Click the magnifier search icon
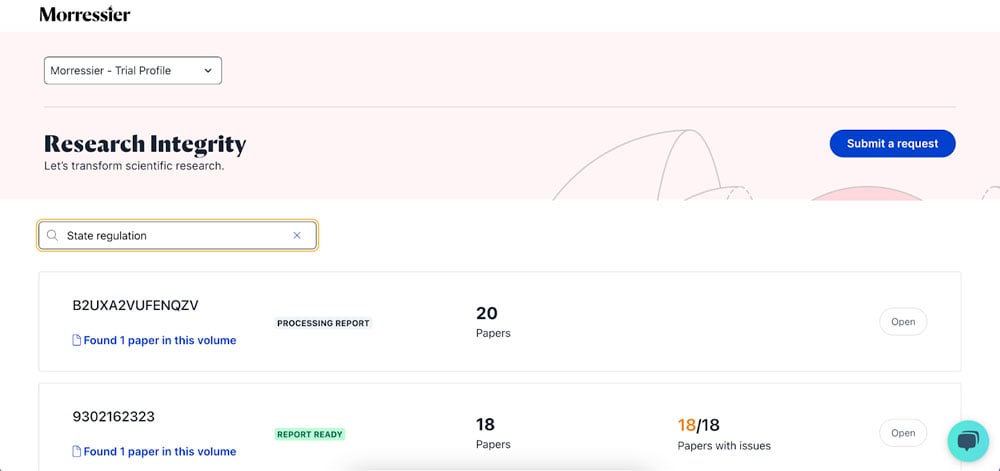Image resolution: width=1000 pixels, height=471 pixels. tap(53, 236)
